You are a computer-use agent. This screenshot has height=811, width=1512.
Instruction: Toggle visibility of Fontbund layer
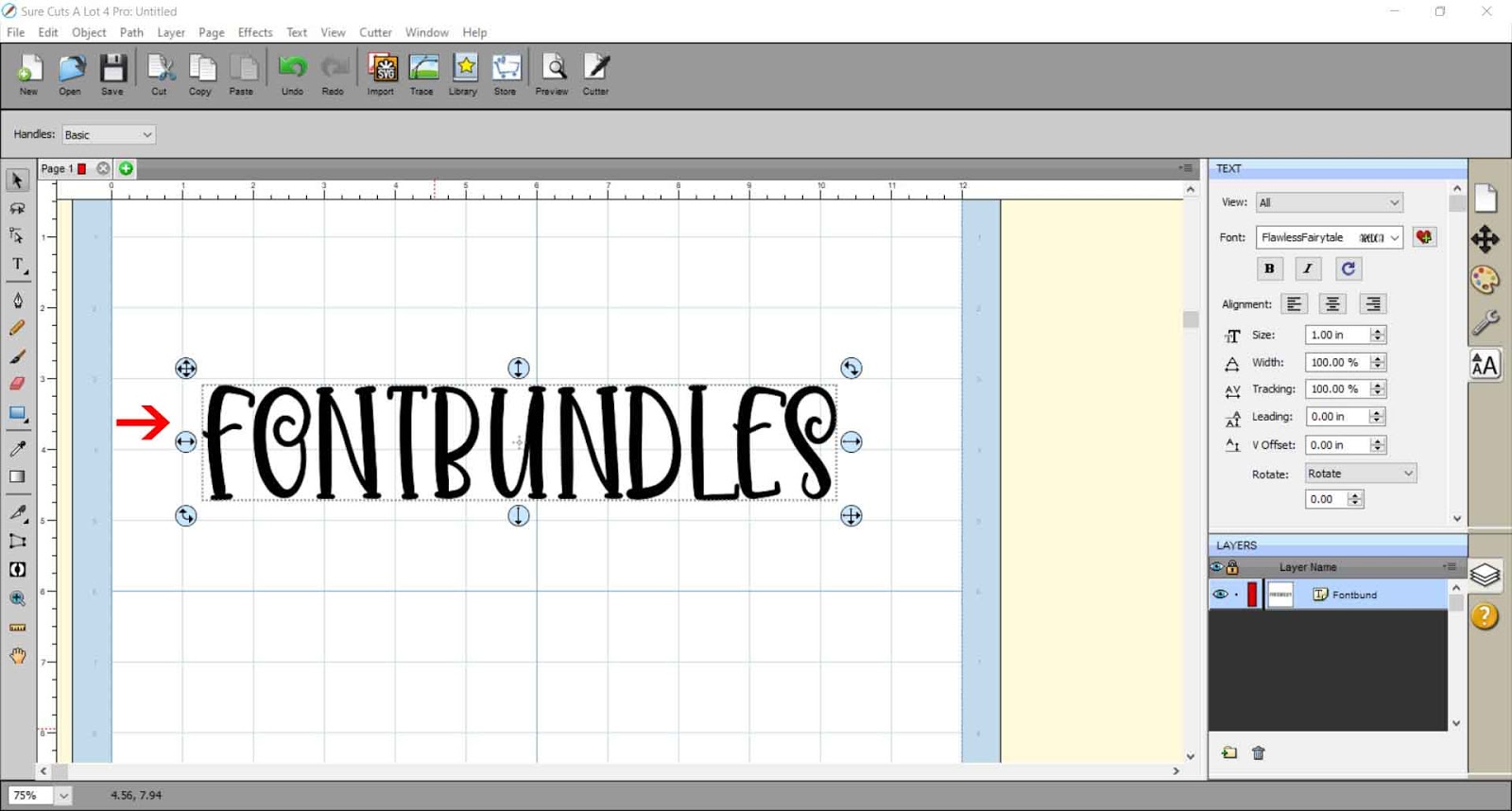tap(1220, 595)
